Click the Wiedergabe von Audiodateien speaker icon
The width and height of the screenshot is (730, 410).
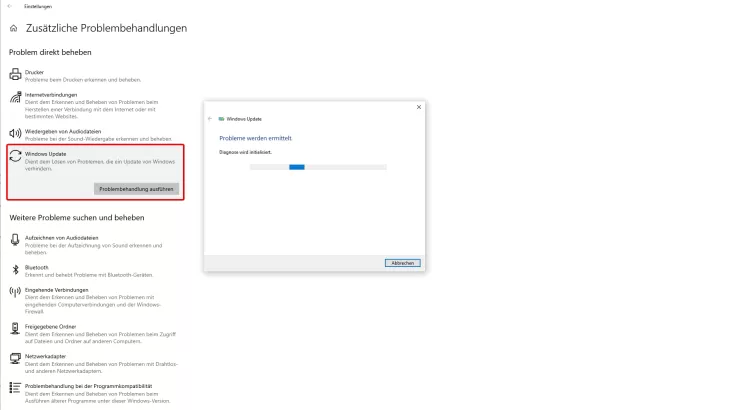[15, 133]
